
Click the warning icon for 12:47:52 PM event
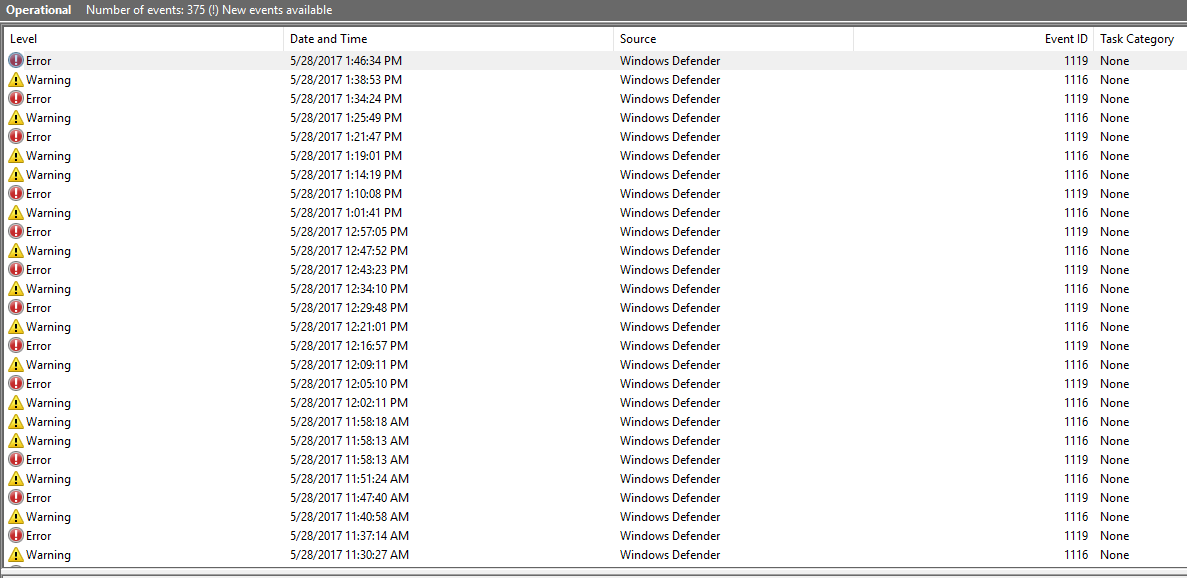tap(16, 250)
